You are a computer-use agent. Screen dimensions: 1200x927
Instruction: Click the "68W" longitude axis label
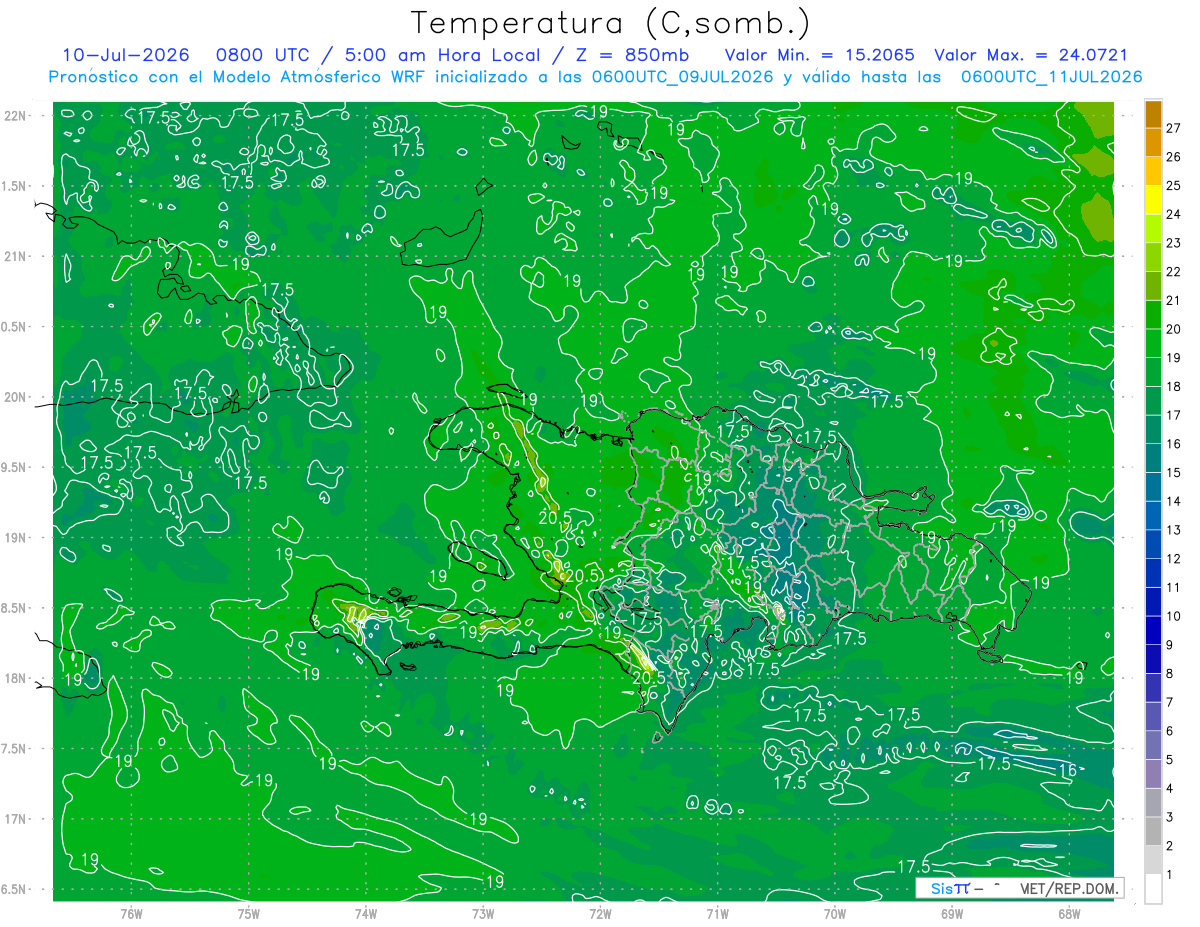(1069, 913)
